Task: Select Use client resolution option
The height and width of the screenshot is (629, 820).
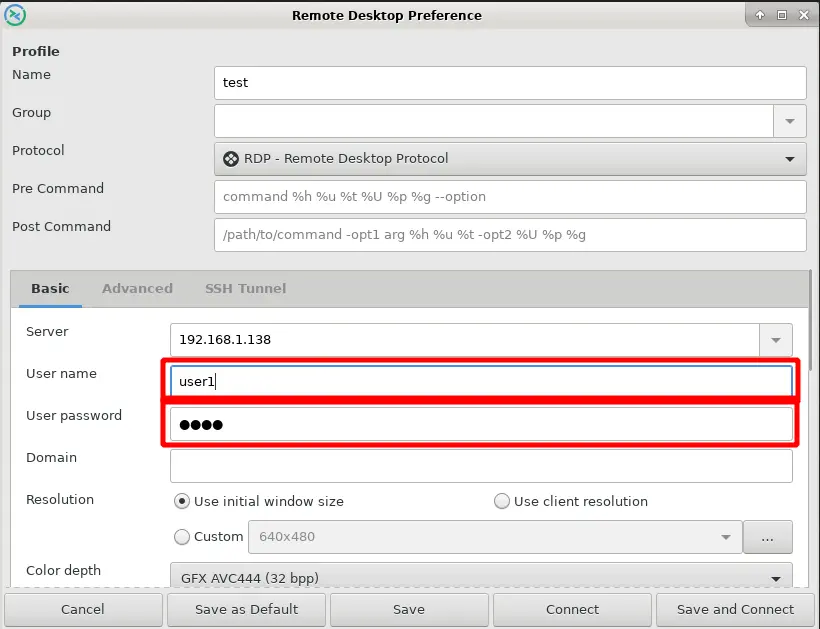Action: pyautogui.click(x=502, y=501)
